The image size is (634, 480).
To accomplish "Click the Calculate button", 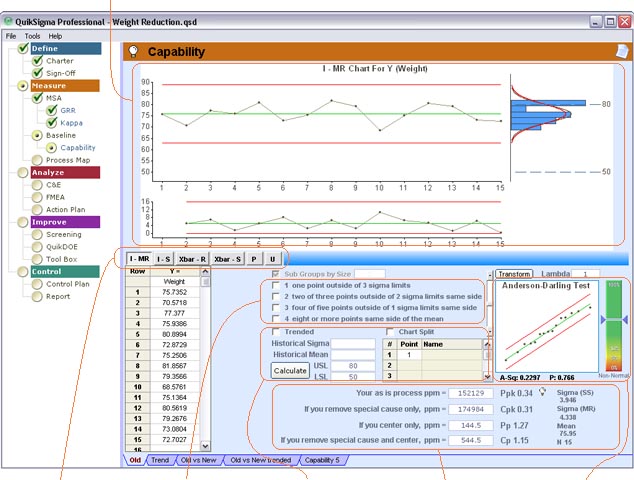I will tap(290, 370).
